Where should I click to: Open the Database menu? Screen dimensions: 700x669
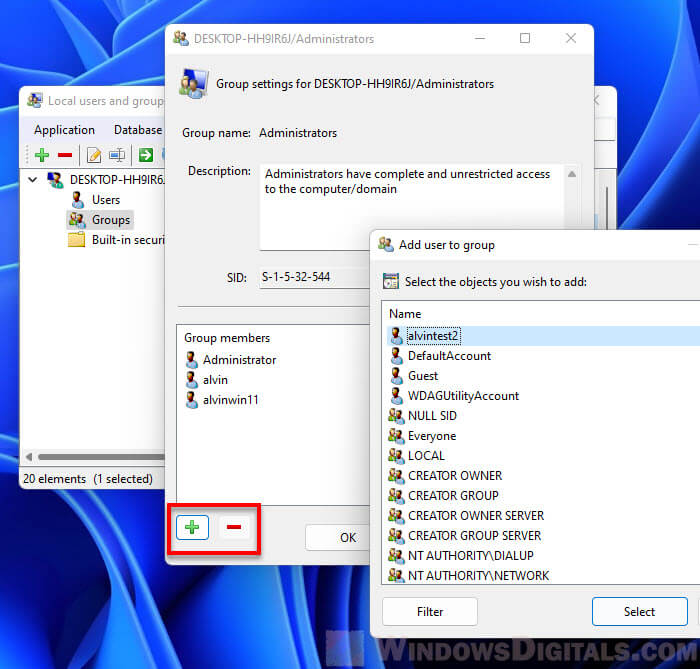pos(138,130)
